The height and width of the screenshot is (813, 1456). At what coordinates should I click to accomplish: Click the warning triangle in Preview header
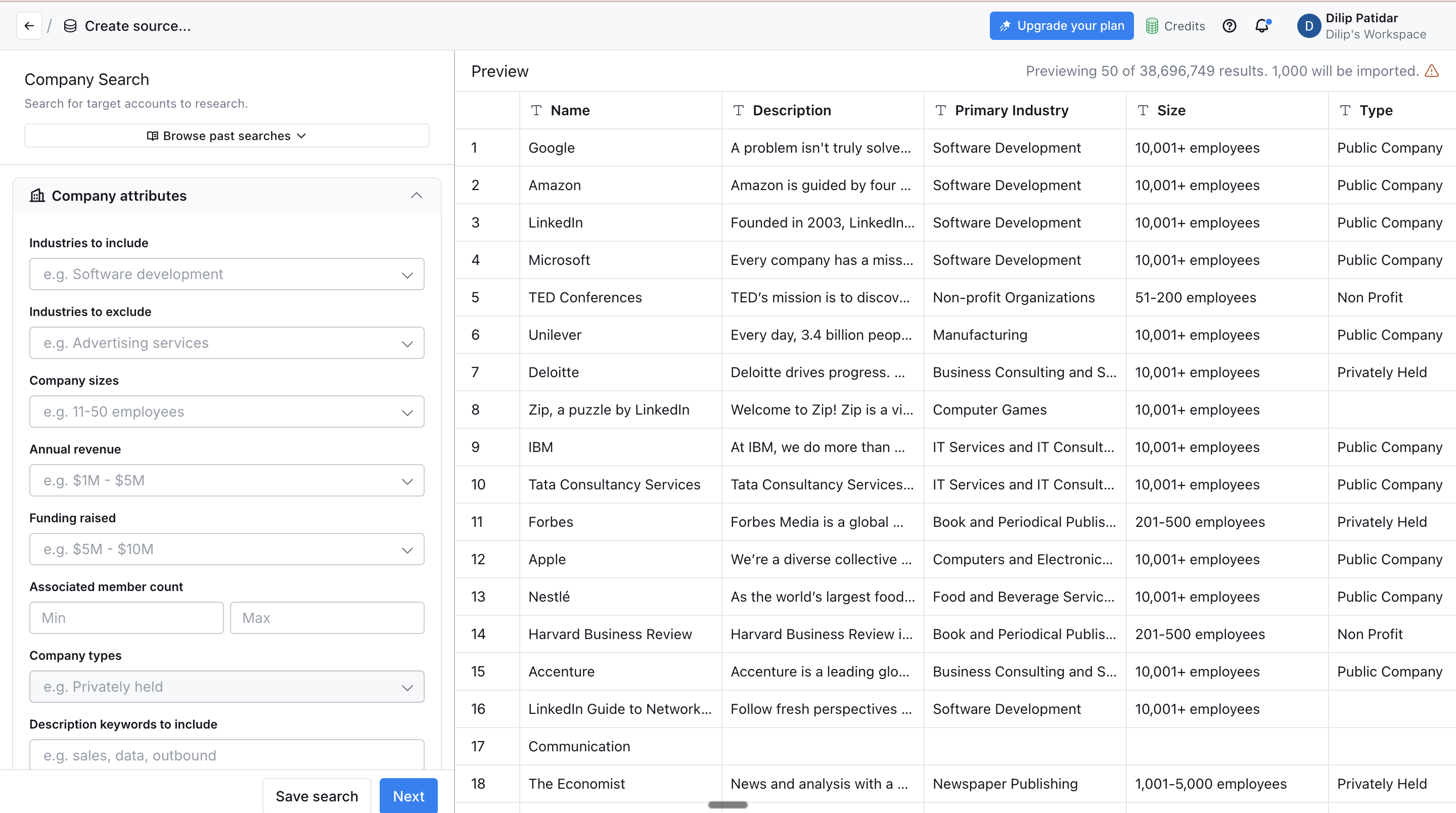[x=1432, y=71]
